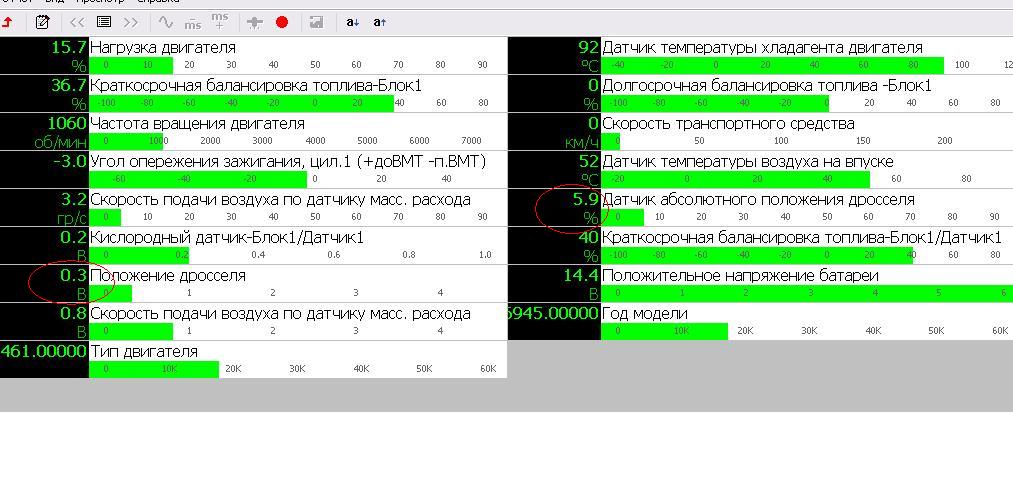The image size is (1013, 480).
Task: Click the 92 °C coolant temperature value
Action: (589, 47)
